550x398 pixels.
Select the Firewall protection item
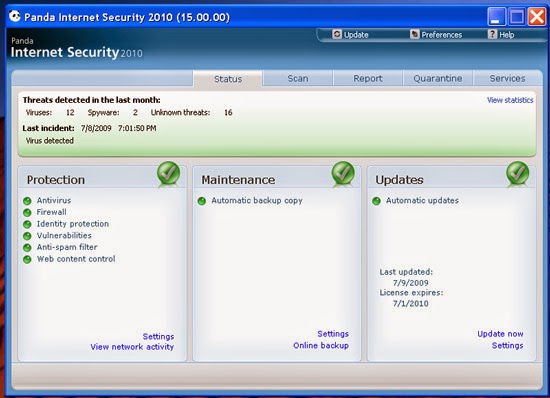[x=51, y=212]
